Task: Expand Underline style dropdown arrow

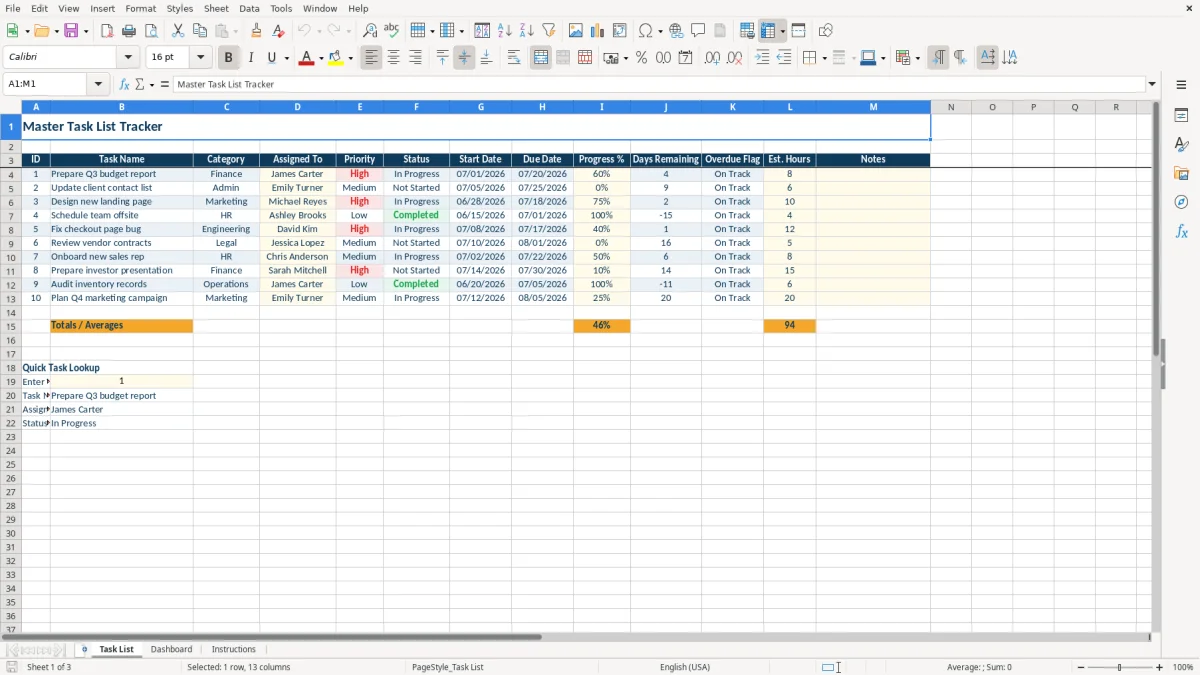Action: [x=286, y=58]
